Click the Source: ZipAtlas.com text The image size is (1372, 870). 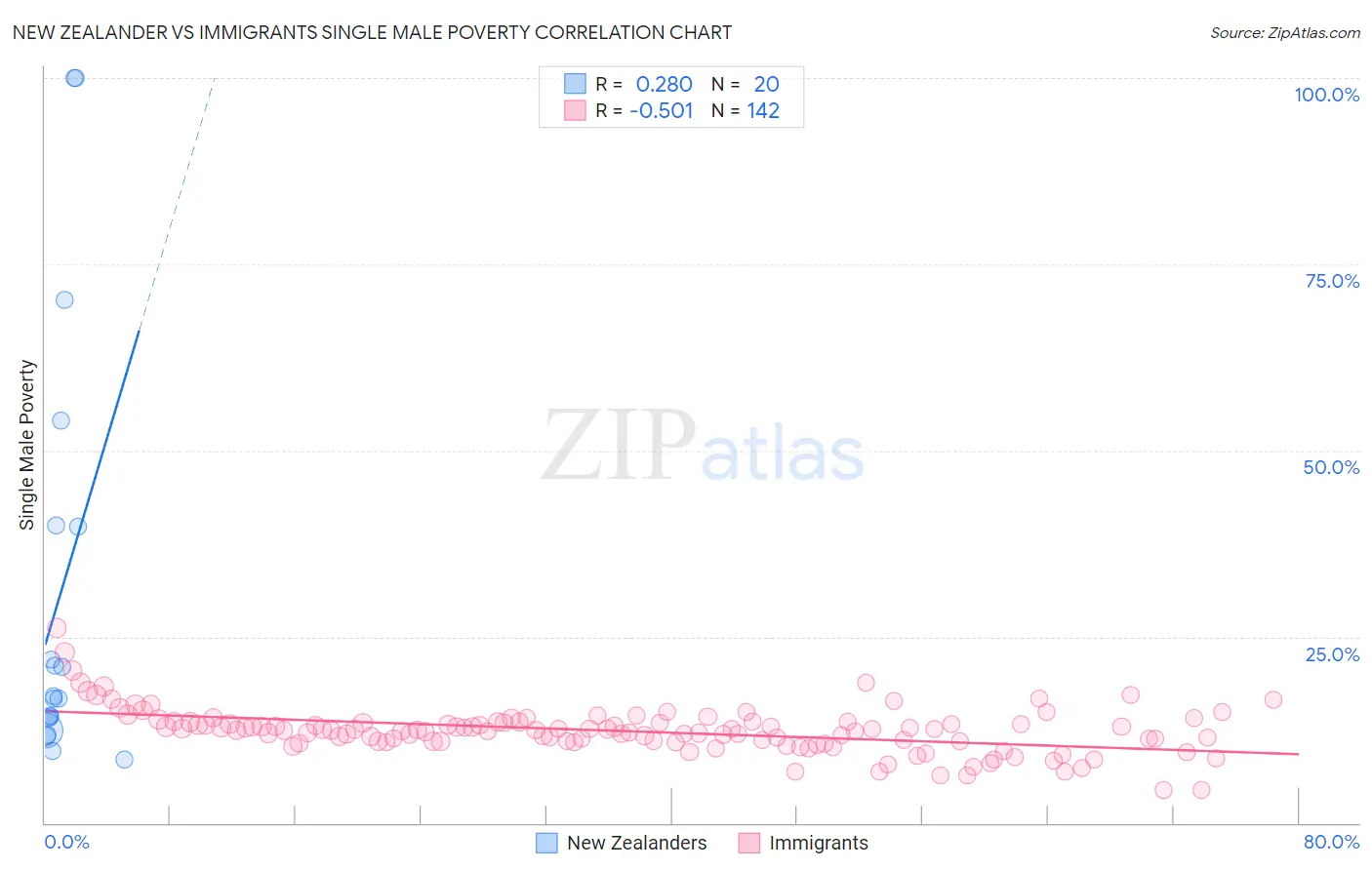(1285, 32)
